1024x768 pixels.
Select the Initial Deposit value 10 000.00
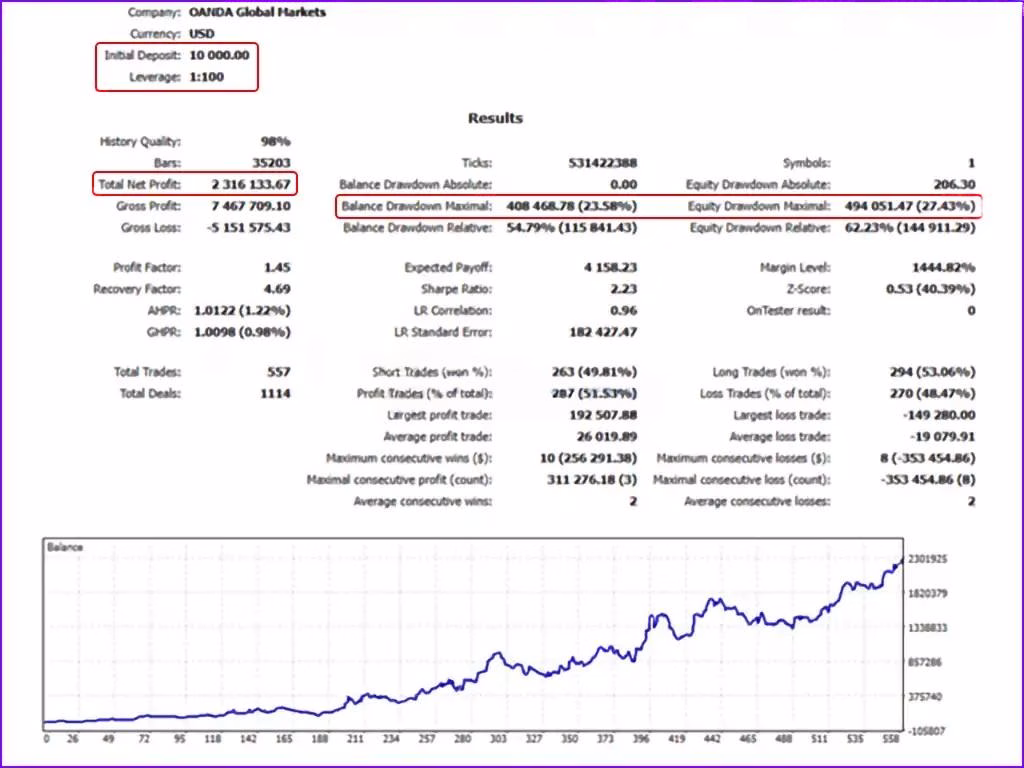point(219,56)
